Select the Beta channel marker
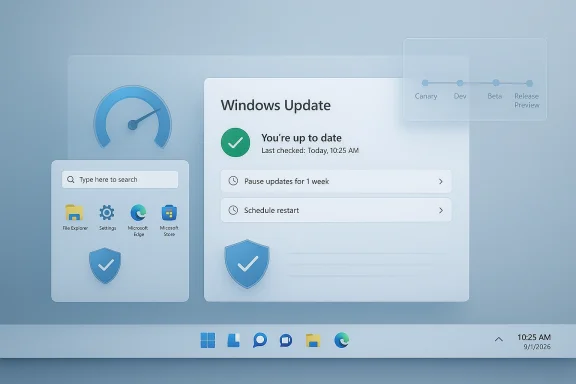This screenshot has height=384, width=576. pyautogui.click(x=496, y=83)
